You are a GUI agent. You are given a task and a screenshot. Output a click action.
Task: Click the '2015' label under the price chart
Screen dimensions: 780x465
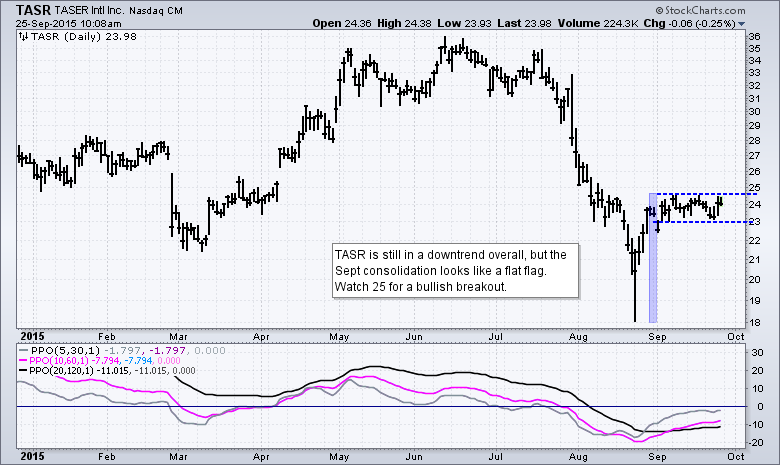click(32, 336)
